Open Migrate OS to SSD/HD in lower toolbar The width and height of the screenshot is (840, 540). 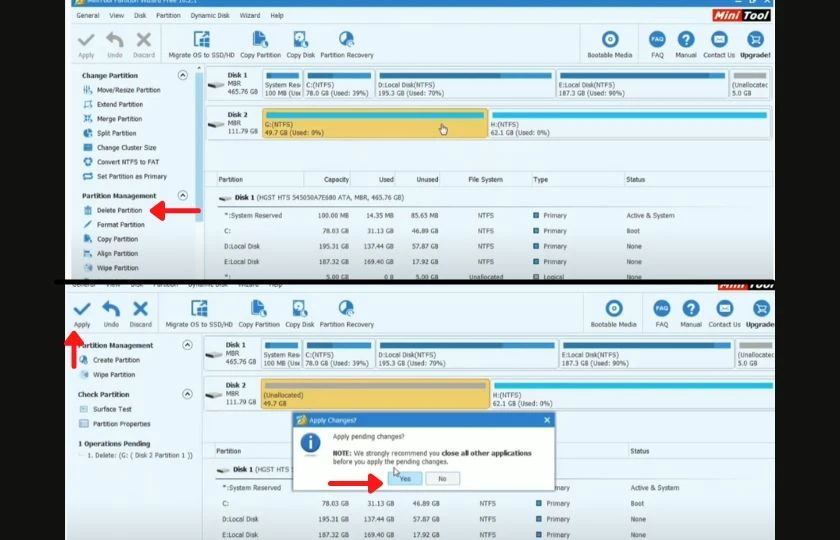click(199, 314)
